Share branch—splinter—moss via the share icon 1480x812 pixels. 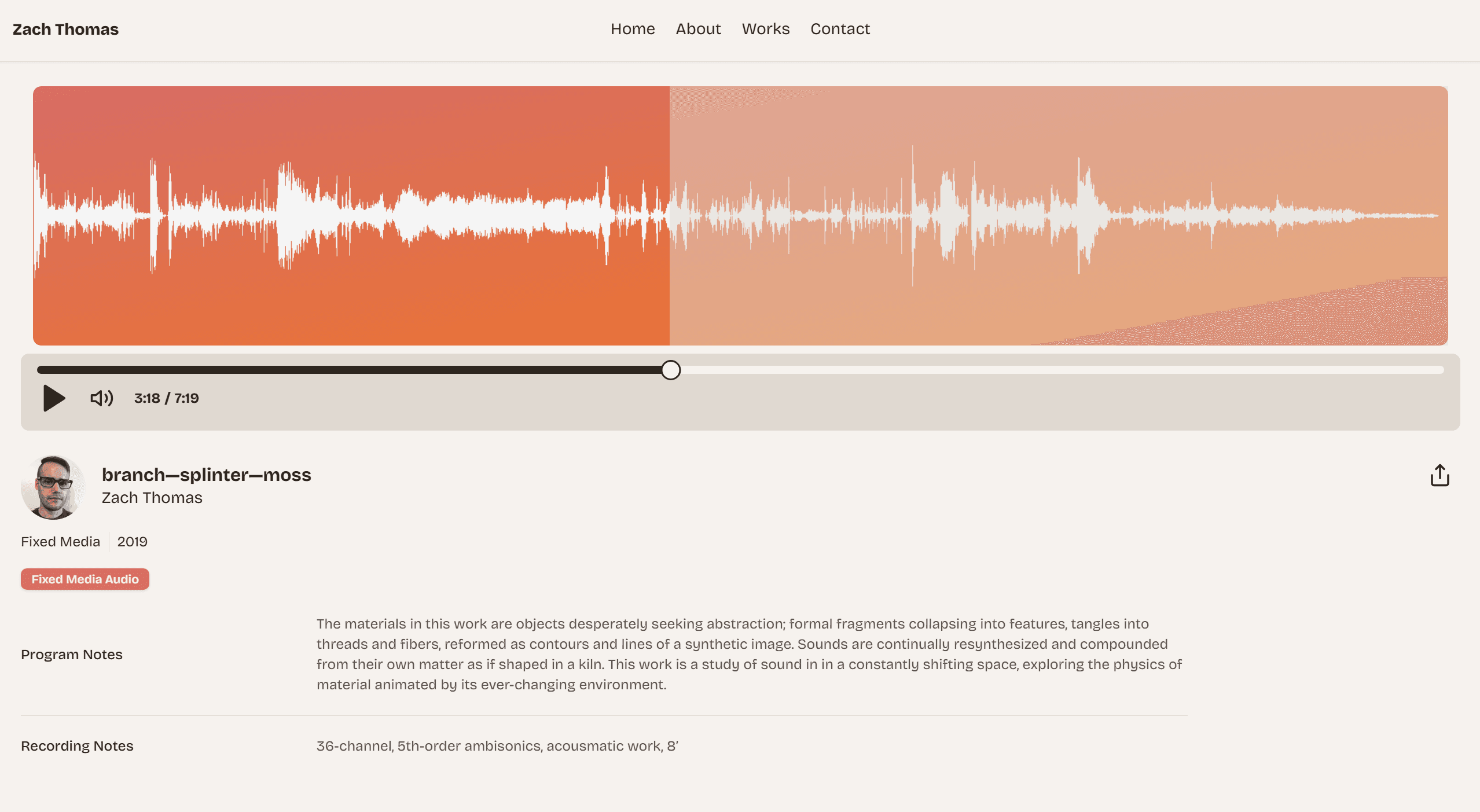pos(1439,475)
